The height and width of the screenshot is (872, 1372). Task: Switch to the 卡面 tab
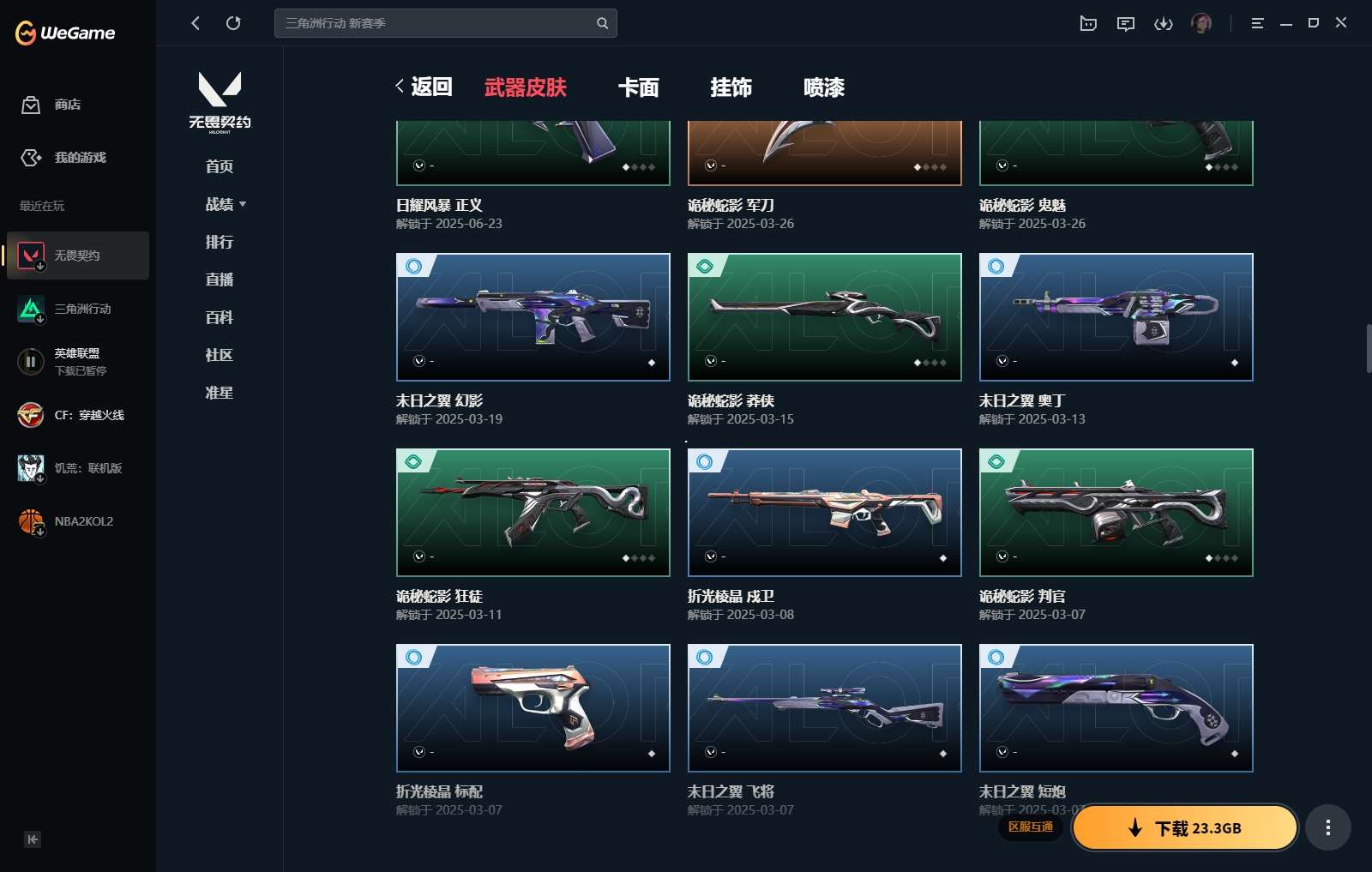pyautogui.click(x=639, y=87)
